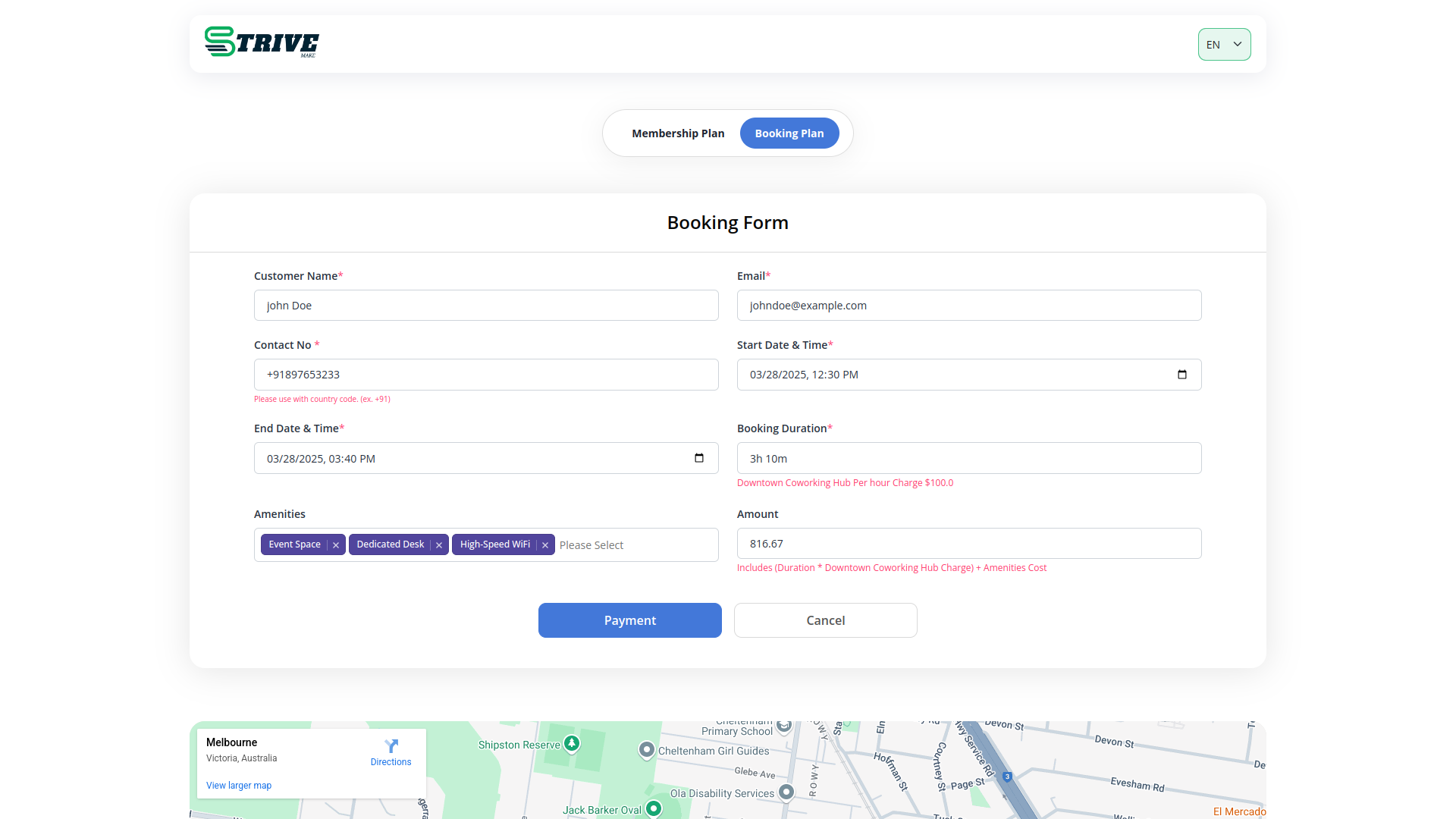
Task: Click into the Email input field
Action: coord(968,306)
